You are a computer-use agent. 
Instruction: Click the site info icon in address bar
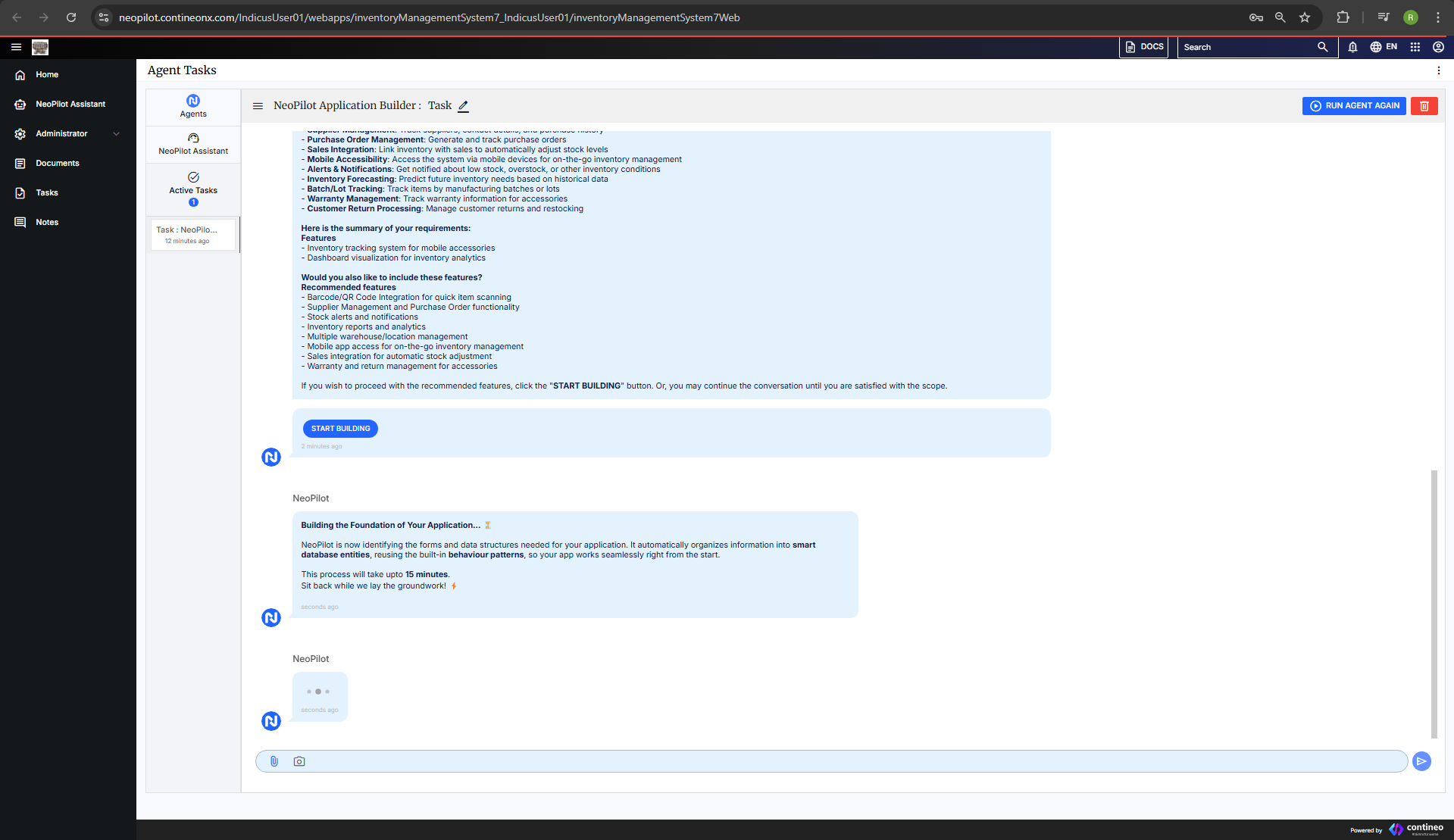tap(104, 17)
